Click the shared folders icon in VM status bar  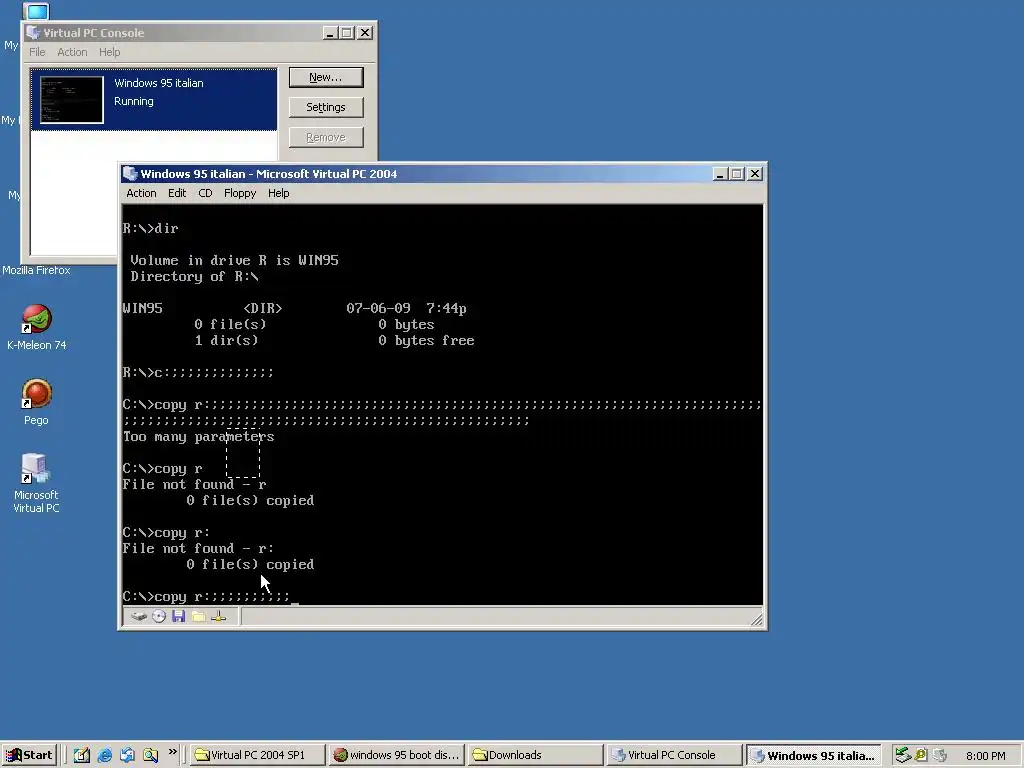[199, 616]
